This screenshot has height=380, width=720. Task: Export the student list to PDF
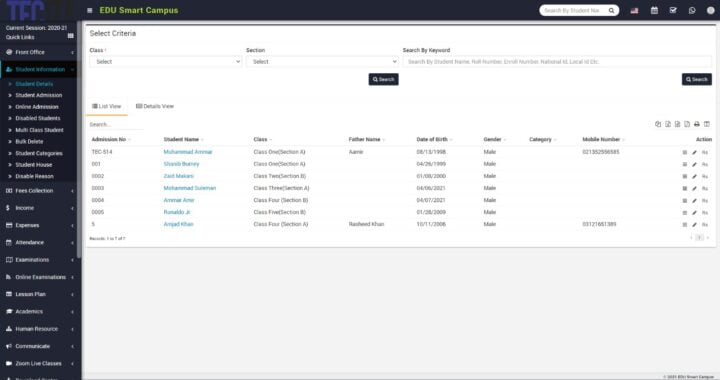tap(687, 124)
